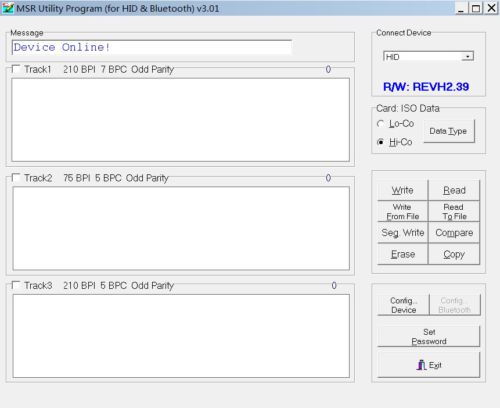Click the Copy button
The width and height of the screenshot is (500, 408).
[454, 254]
